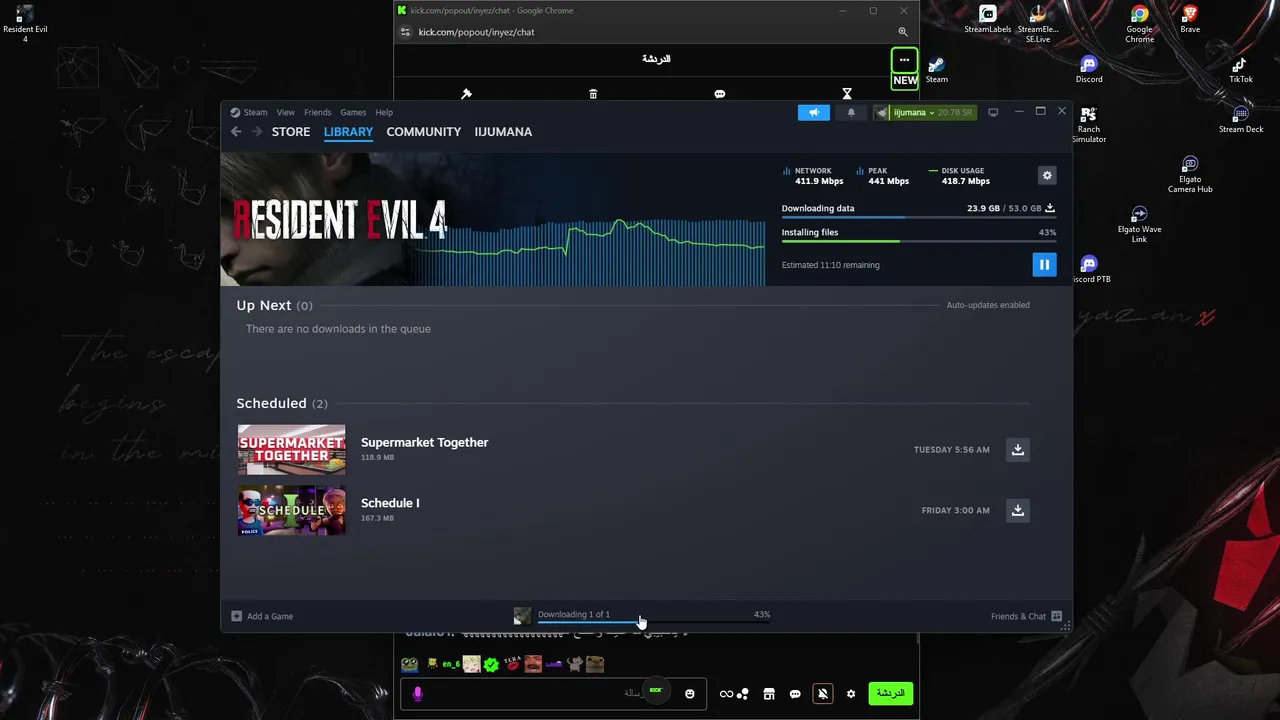Toggle Steam Big Picture mode icon
Image resolution: width=1280 pixels, height=720 pixels.
coord(993,112)
